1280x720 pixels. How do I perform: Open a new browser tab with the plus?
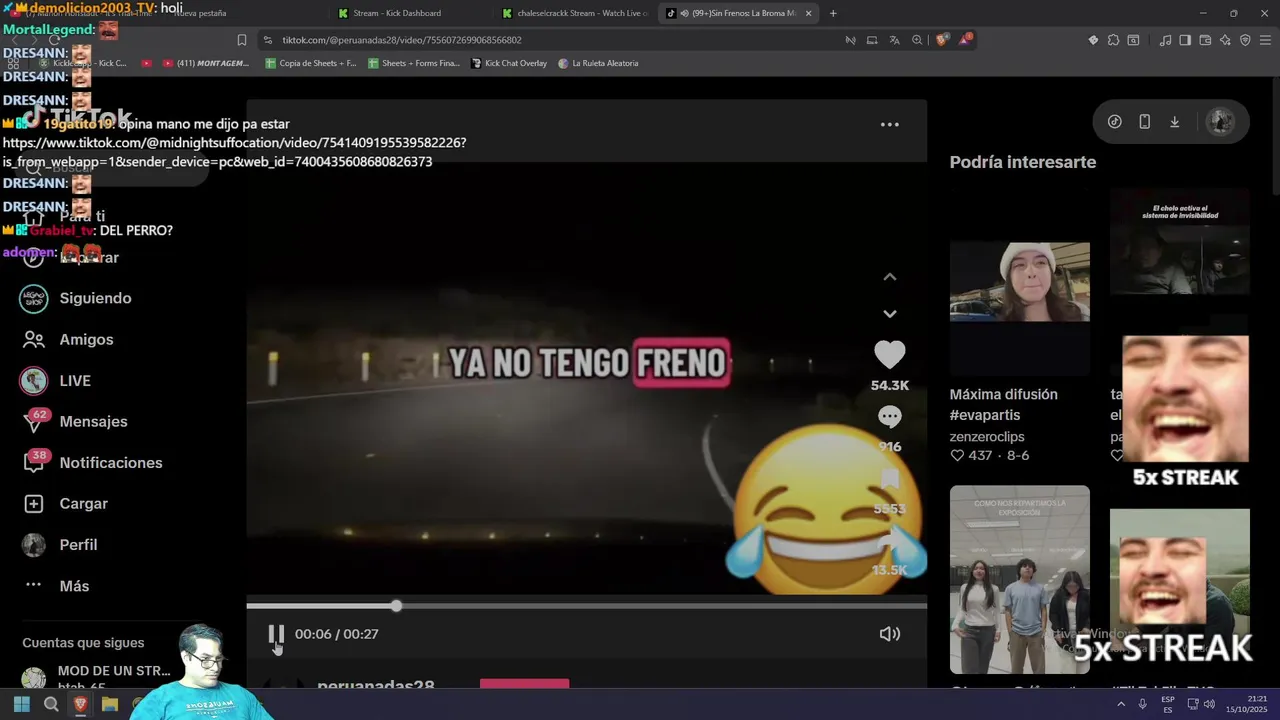pyautogui.click(x=833, y=13)
